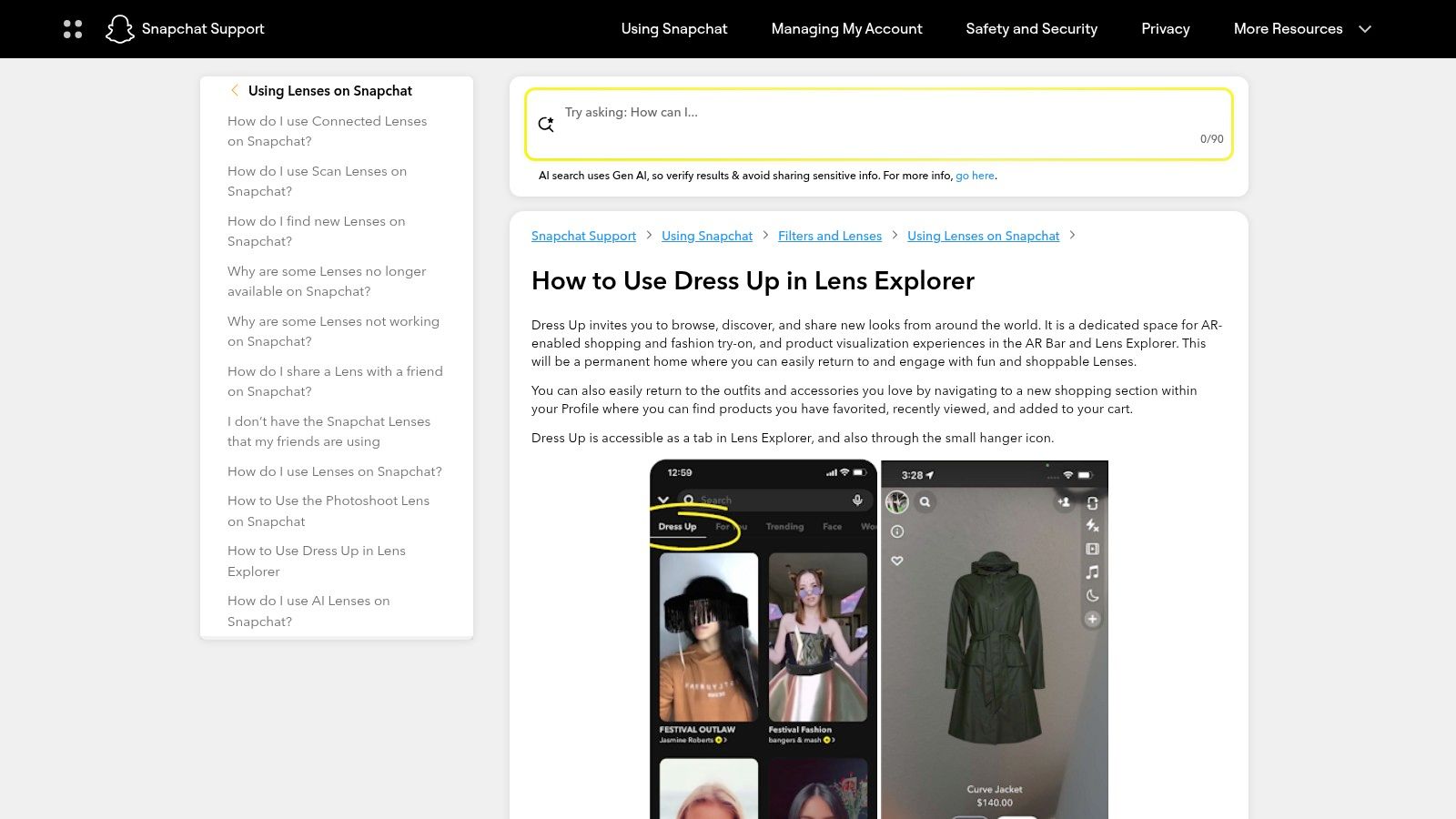Open 'How to Use Dress Up' sidebar link

(x=317, y=561)
